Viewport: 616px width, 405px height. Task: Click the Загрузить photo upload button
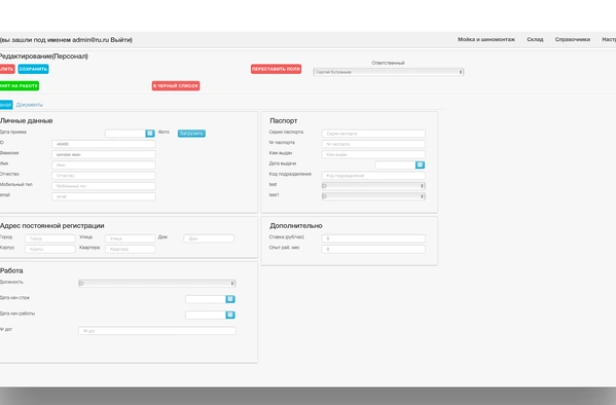tap(191, 133)
